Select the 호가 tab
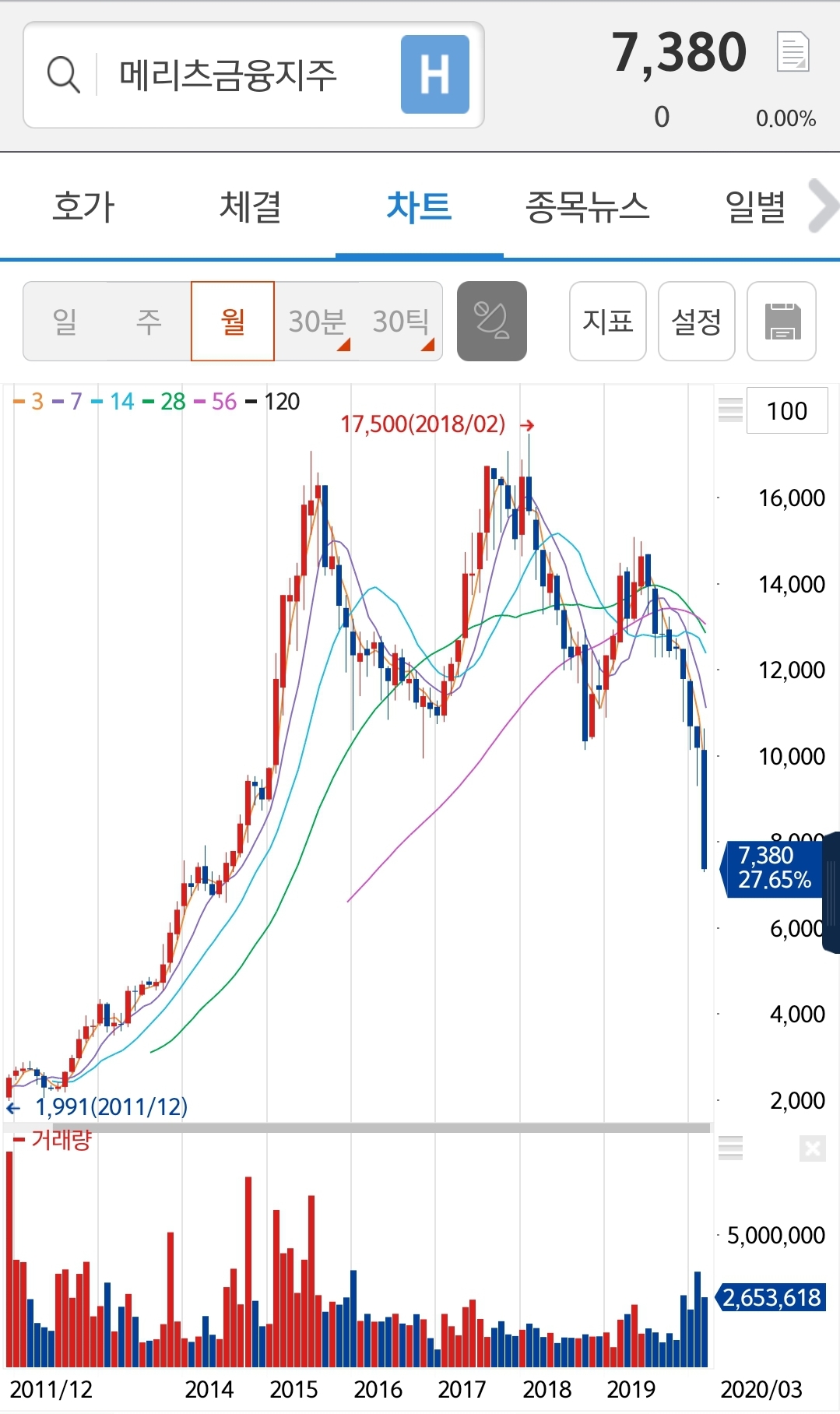Screen dimensions: 840x1414 pos(83,206)
